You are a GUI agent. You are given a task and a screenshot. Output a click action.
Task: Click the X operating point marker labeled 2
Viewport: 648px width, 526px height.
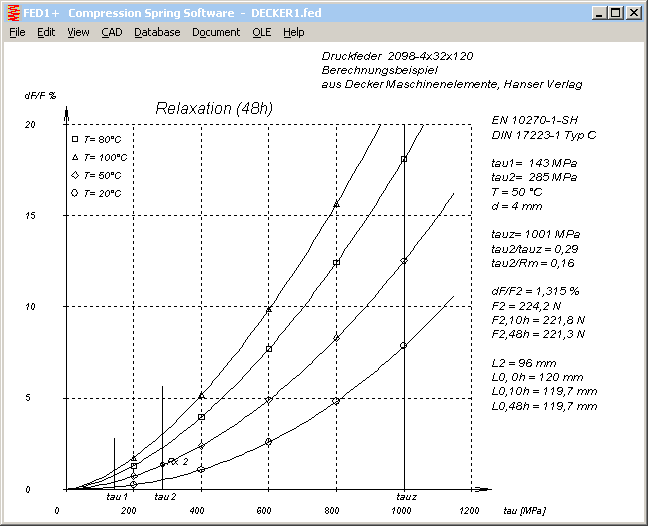(172, 461)
